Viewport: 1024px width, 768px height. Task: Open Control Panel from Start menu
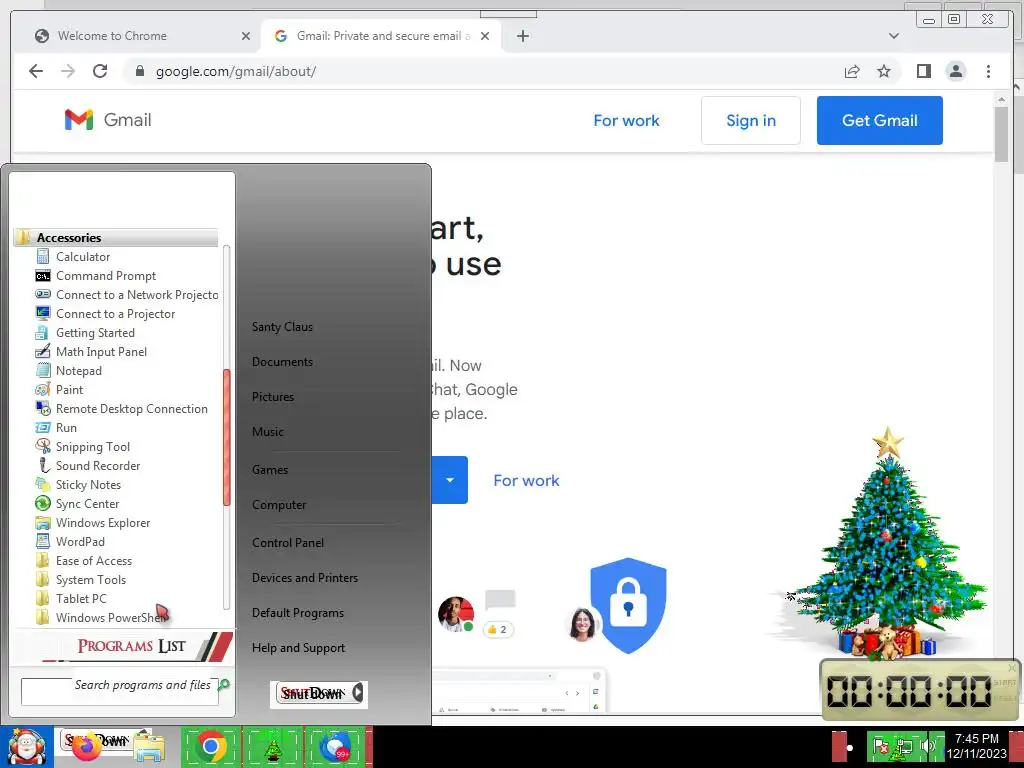pyautogui.click(x=288, y=543)
